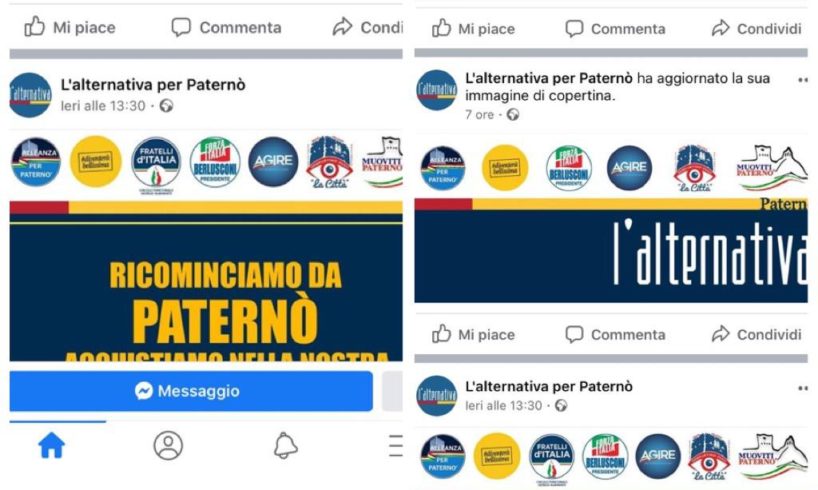Image resolution: width=818 pixels, height=490 pixels.
Task: Open the l'alternativa cover photo image
Action: (x=611, y=250)
